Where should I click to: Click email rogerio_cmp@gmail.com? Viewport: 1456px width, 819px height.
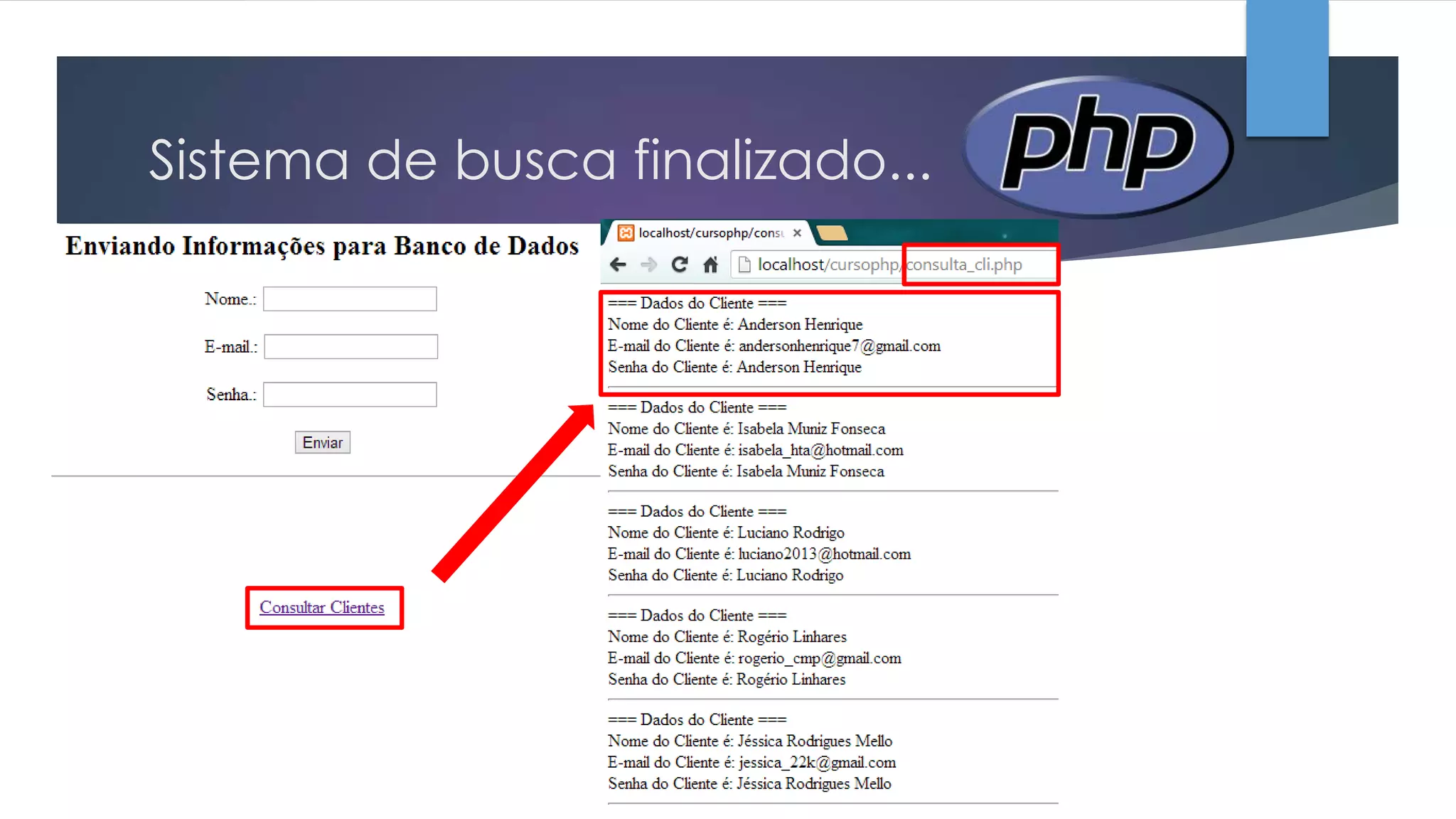pyautogui.click(x=820, y=658)
